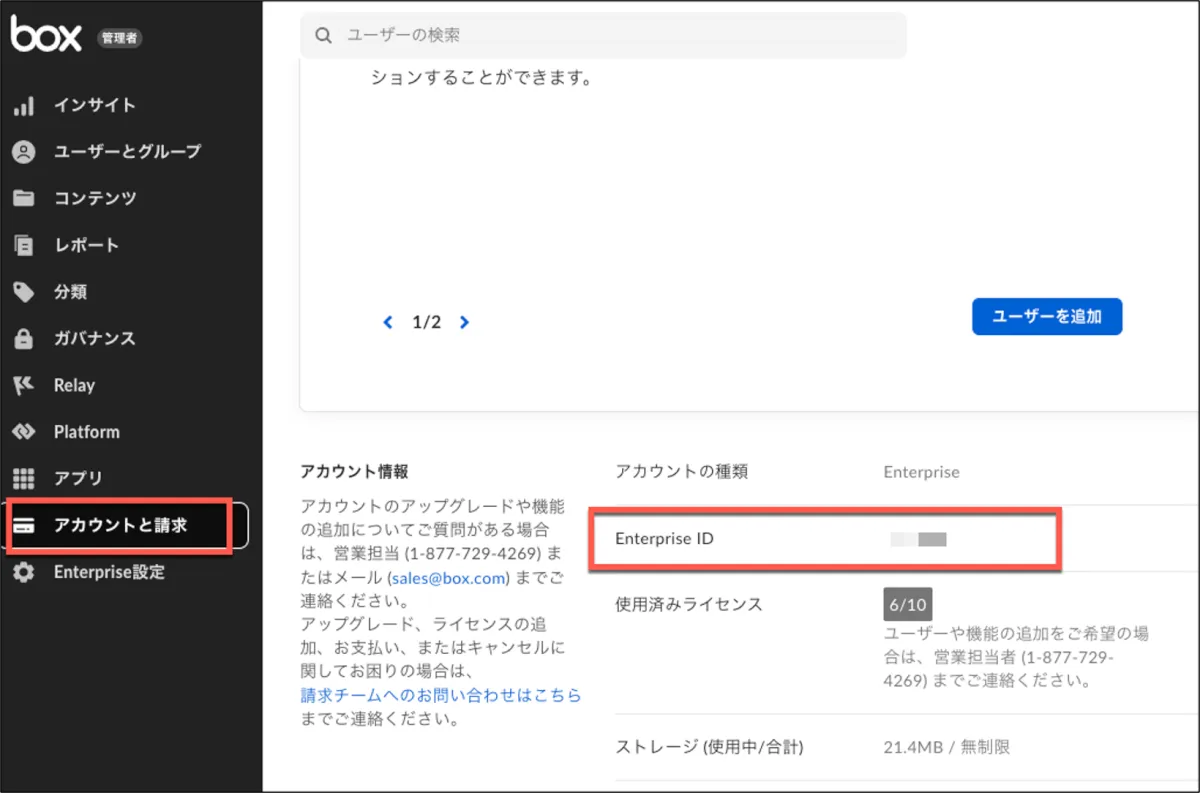
Task: Focus the ユーザーの検索 search field
Action: (603, 35)
